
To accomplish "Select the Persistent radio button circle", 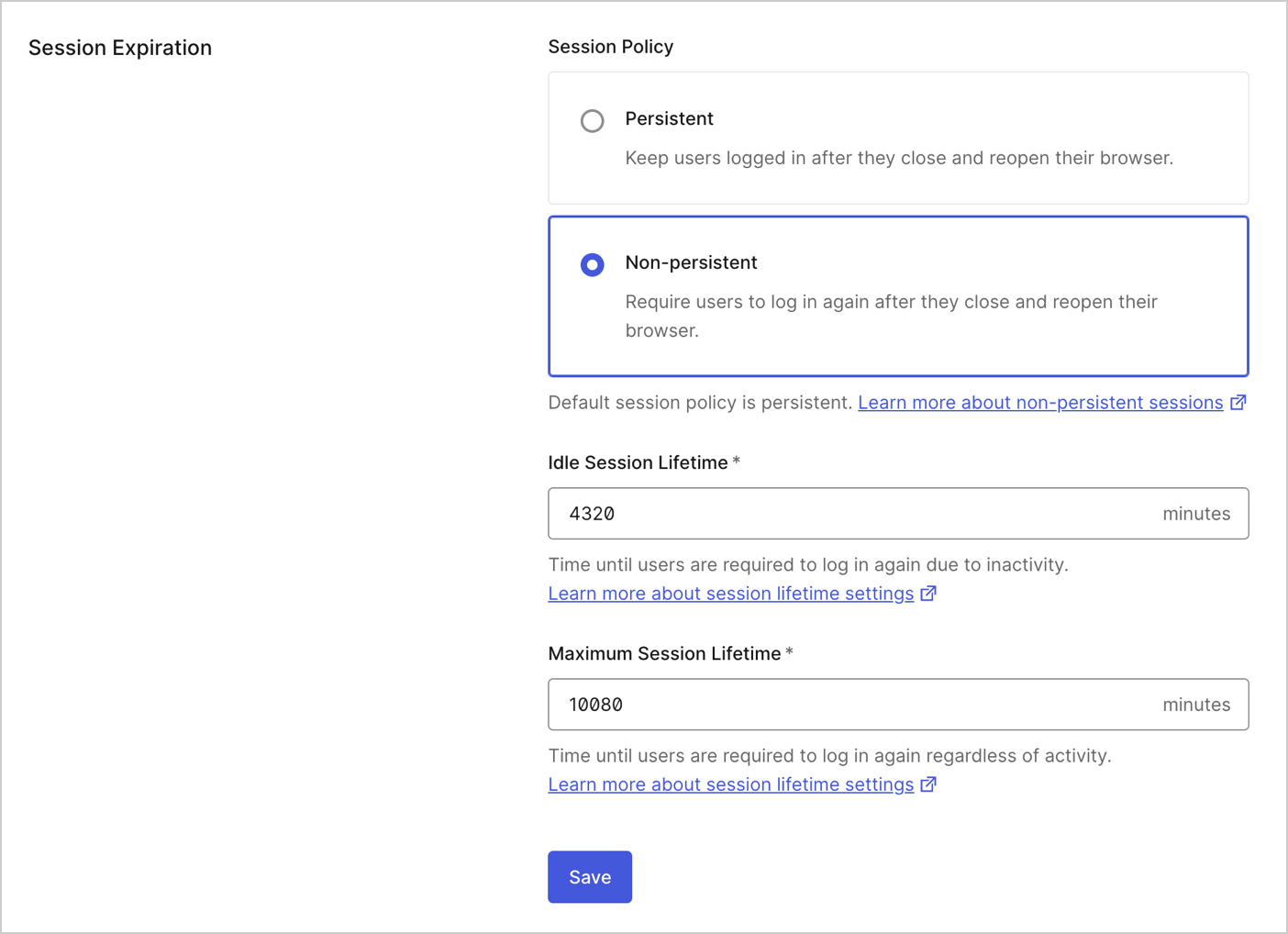I will (593, 120).
